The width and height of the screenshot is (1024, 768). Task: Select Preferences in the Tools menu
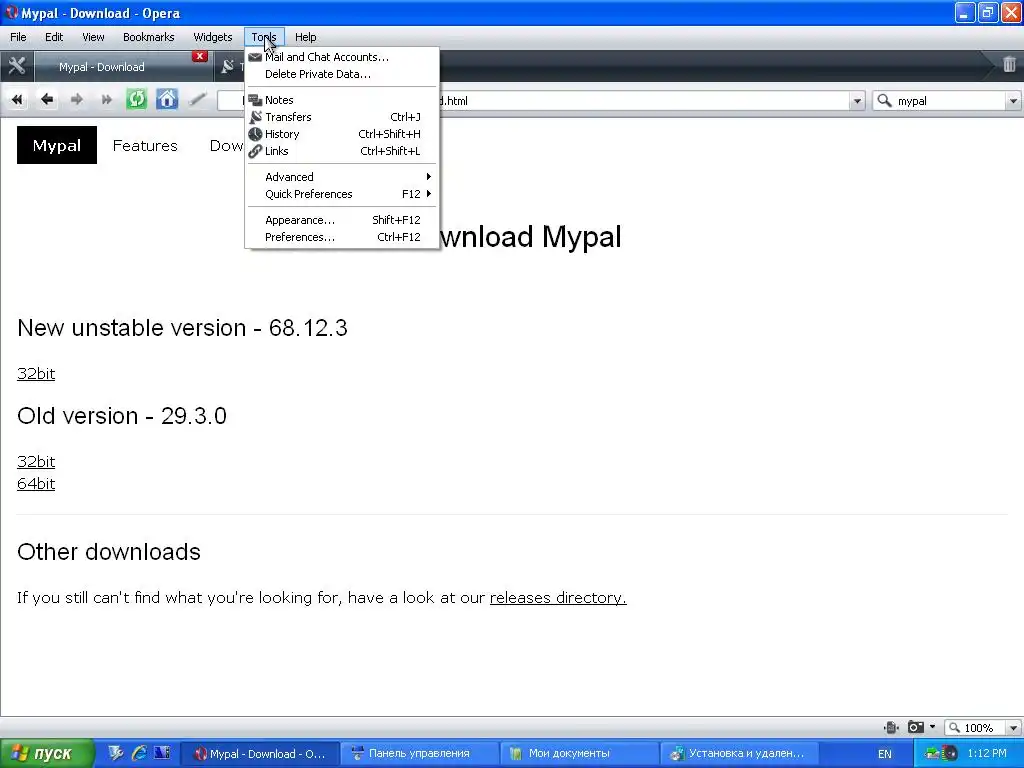pyautogui.click(x=341, y=237)
